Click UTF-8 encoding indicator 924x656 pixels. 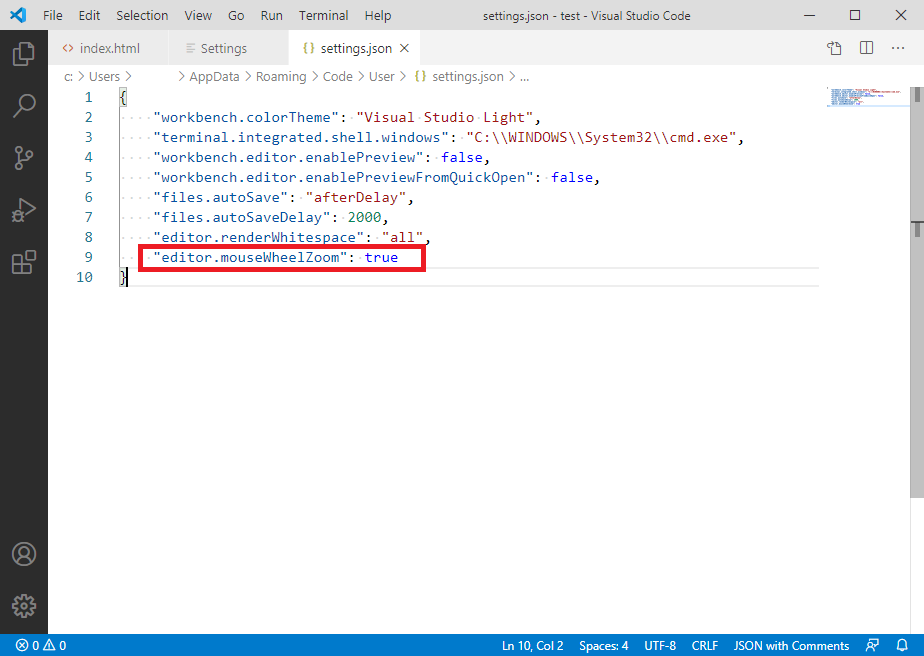pos(660,645)
